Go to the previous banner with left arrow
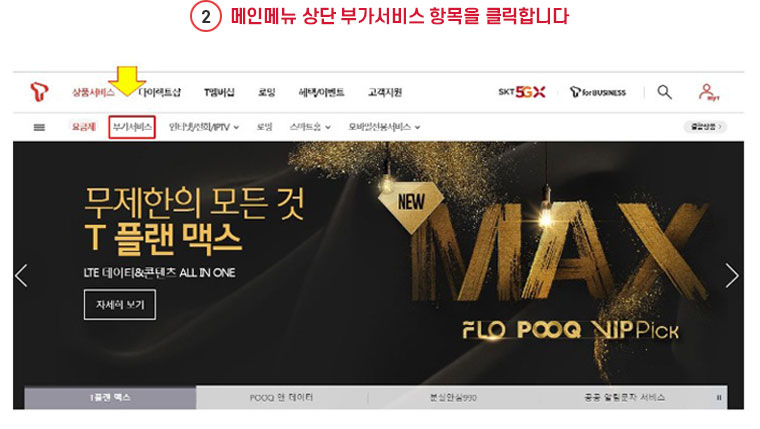This screenshot has height=429, width=760. (x=21, y=276)
